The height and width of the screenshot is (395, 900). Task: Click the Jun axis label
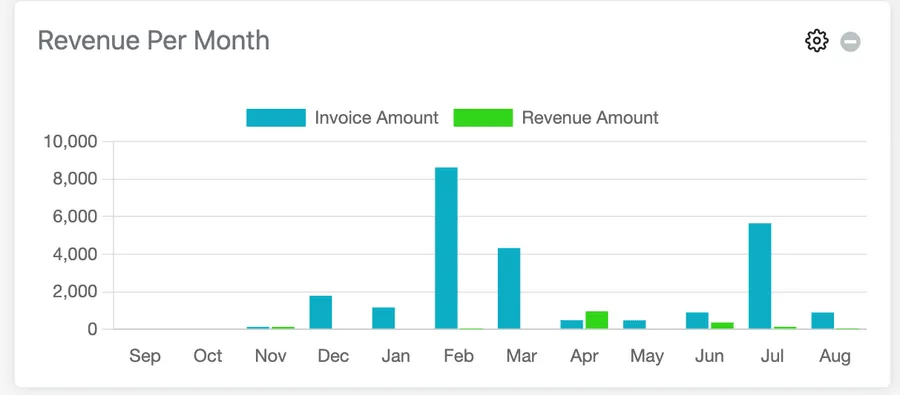709,356
